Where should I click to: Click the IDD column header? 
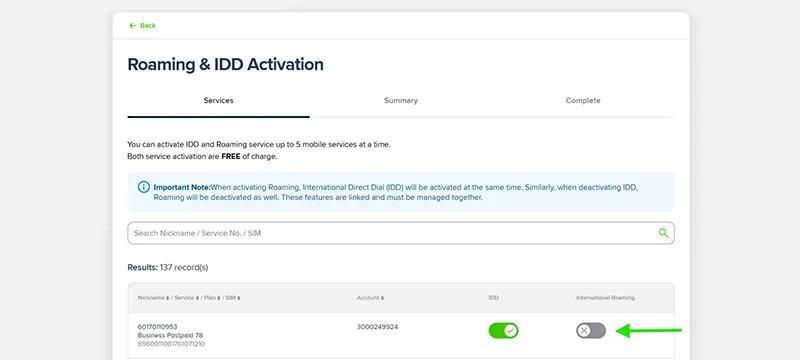point(493,298)
